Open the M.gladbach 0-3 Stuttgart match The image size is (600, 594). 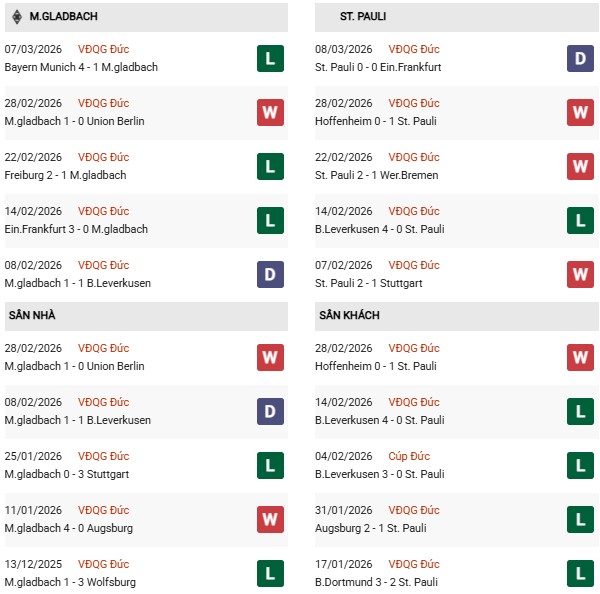tap(66, 474)
